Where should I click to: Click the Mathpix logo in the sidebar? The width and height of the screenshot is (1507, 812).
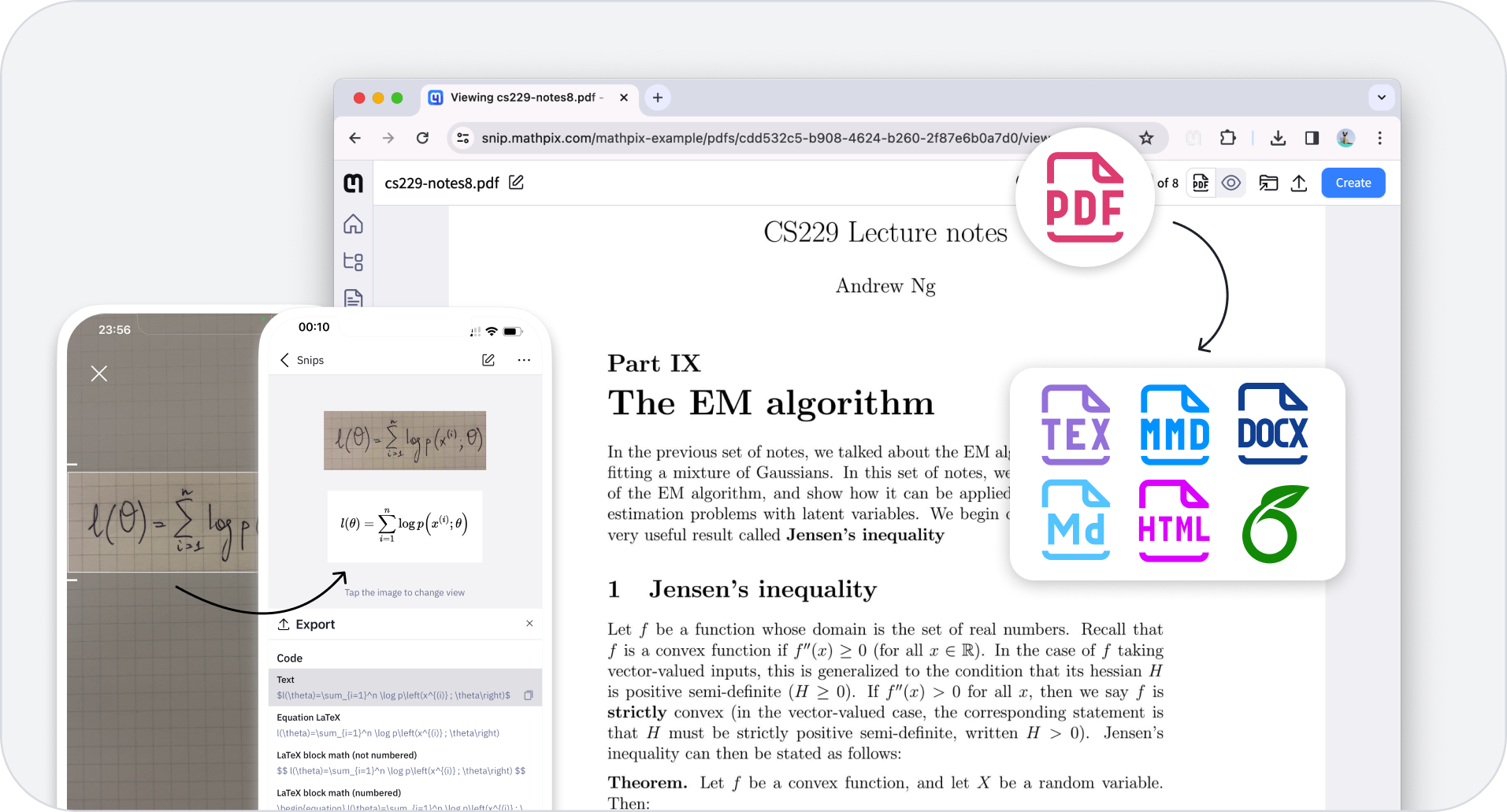point(353,183)
